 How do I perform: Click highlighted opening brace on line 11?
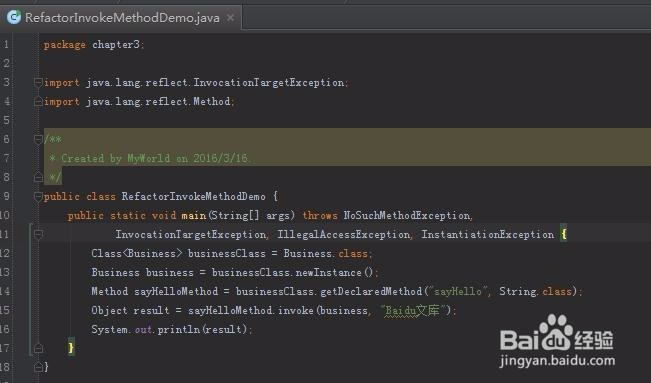click(x=564, y=234)
